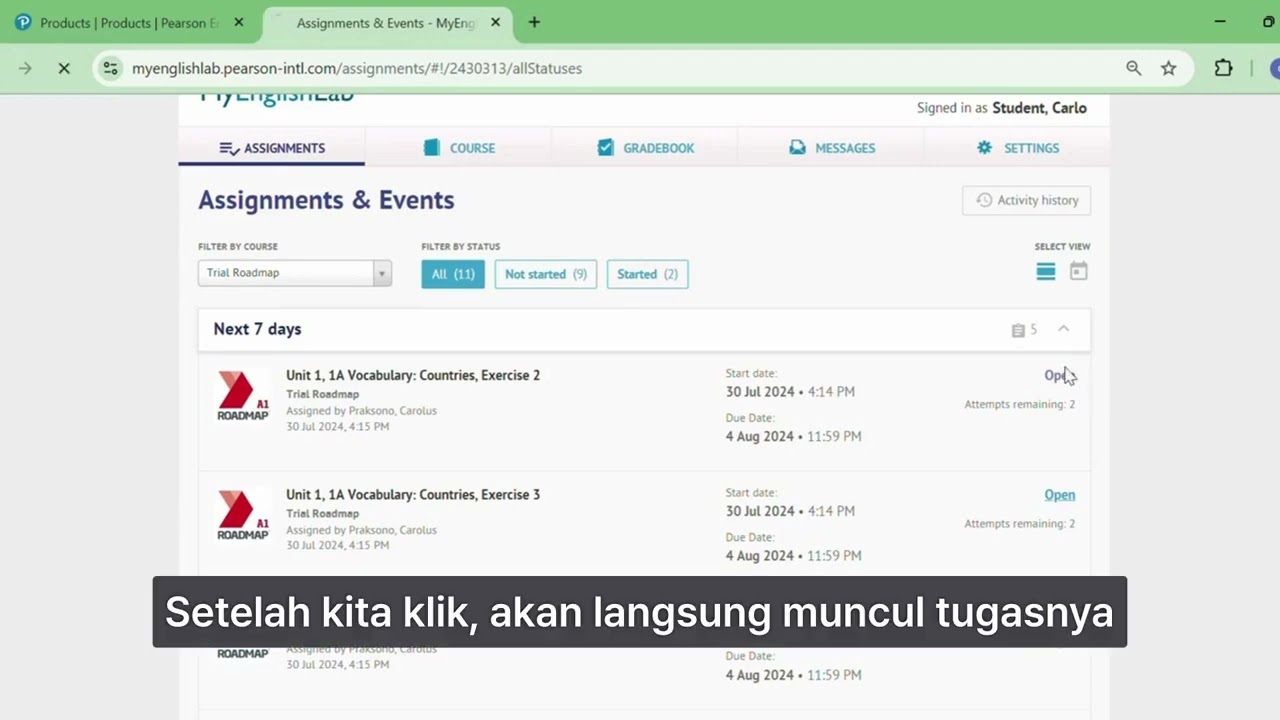Open the browser extensions menu
This screenshot has width=1280, height=720.
(1223, 68)
